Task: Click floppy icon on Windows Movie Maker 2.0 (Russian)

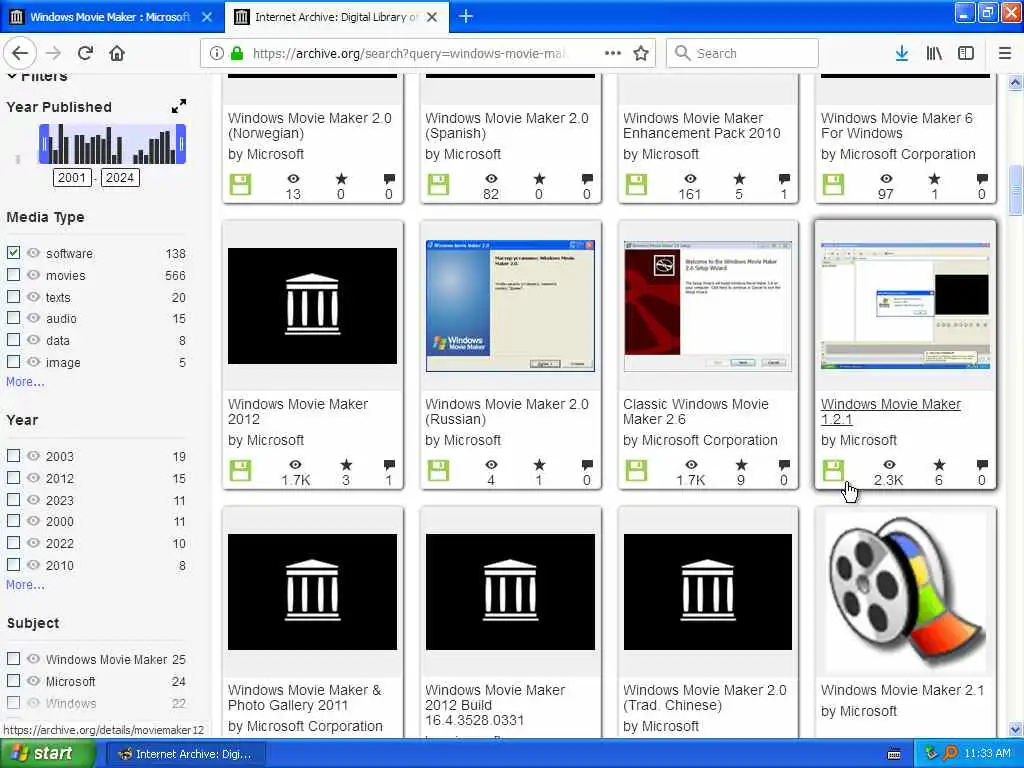Action: [438, 471]
